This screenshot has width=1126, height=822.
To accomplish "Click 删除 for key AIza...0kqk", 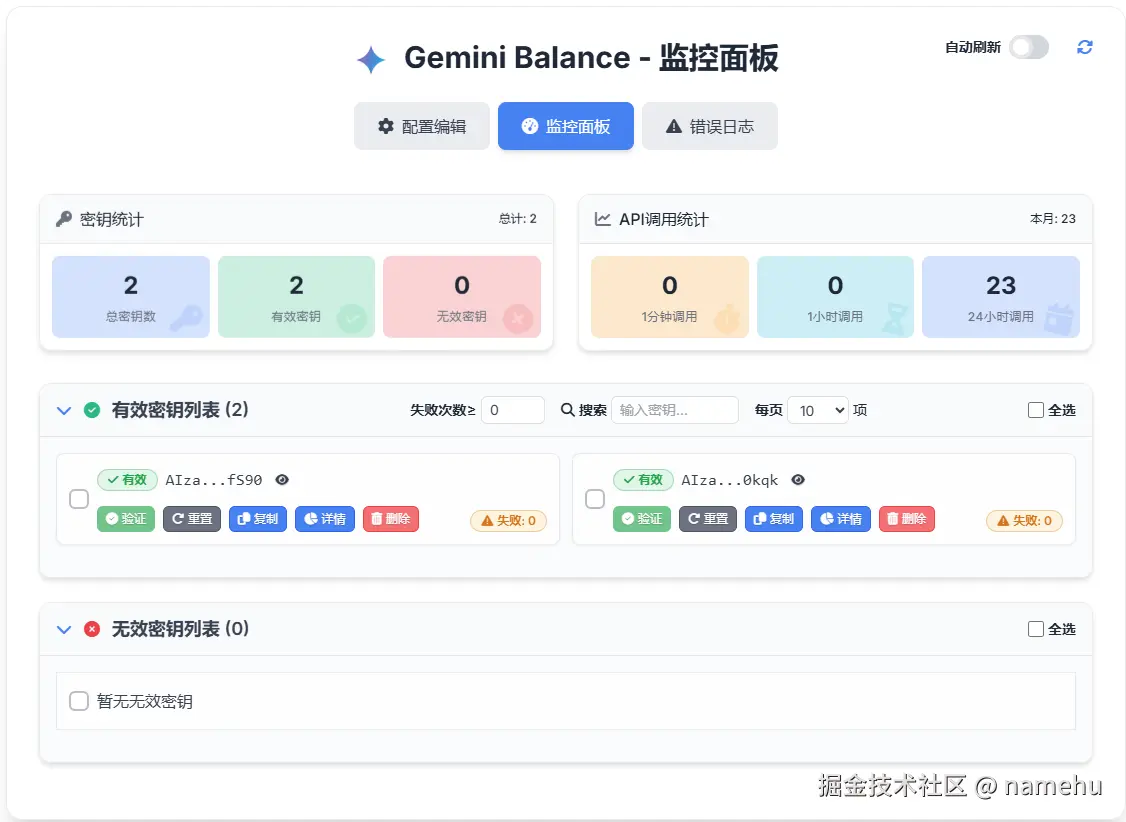I will click(907, 519).
